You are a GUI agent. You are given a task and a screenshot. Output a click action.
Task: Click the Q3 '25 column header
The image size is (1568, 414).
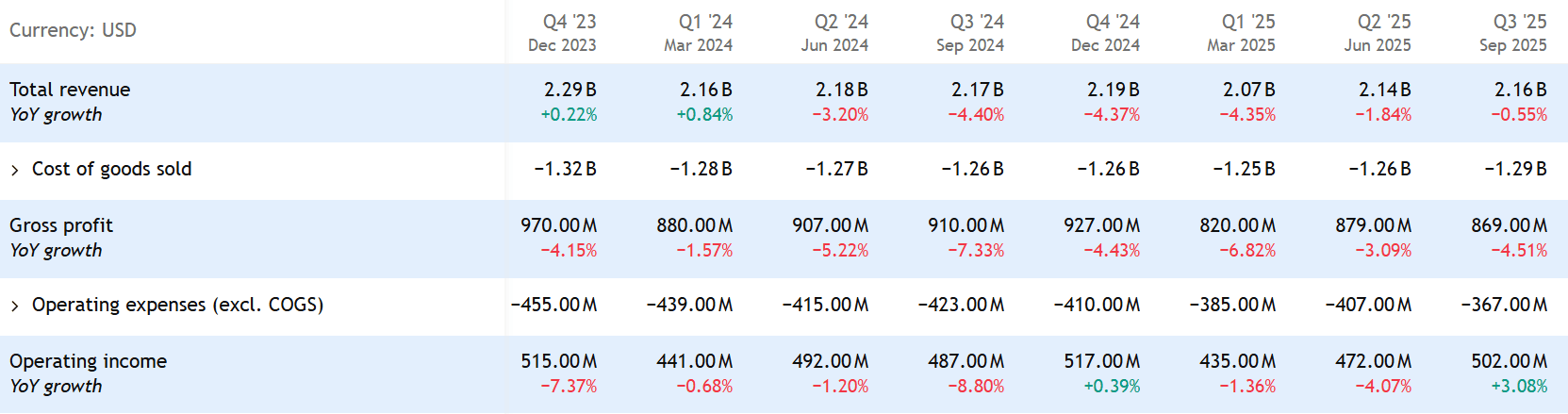pos(1519,22)
